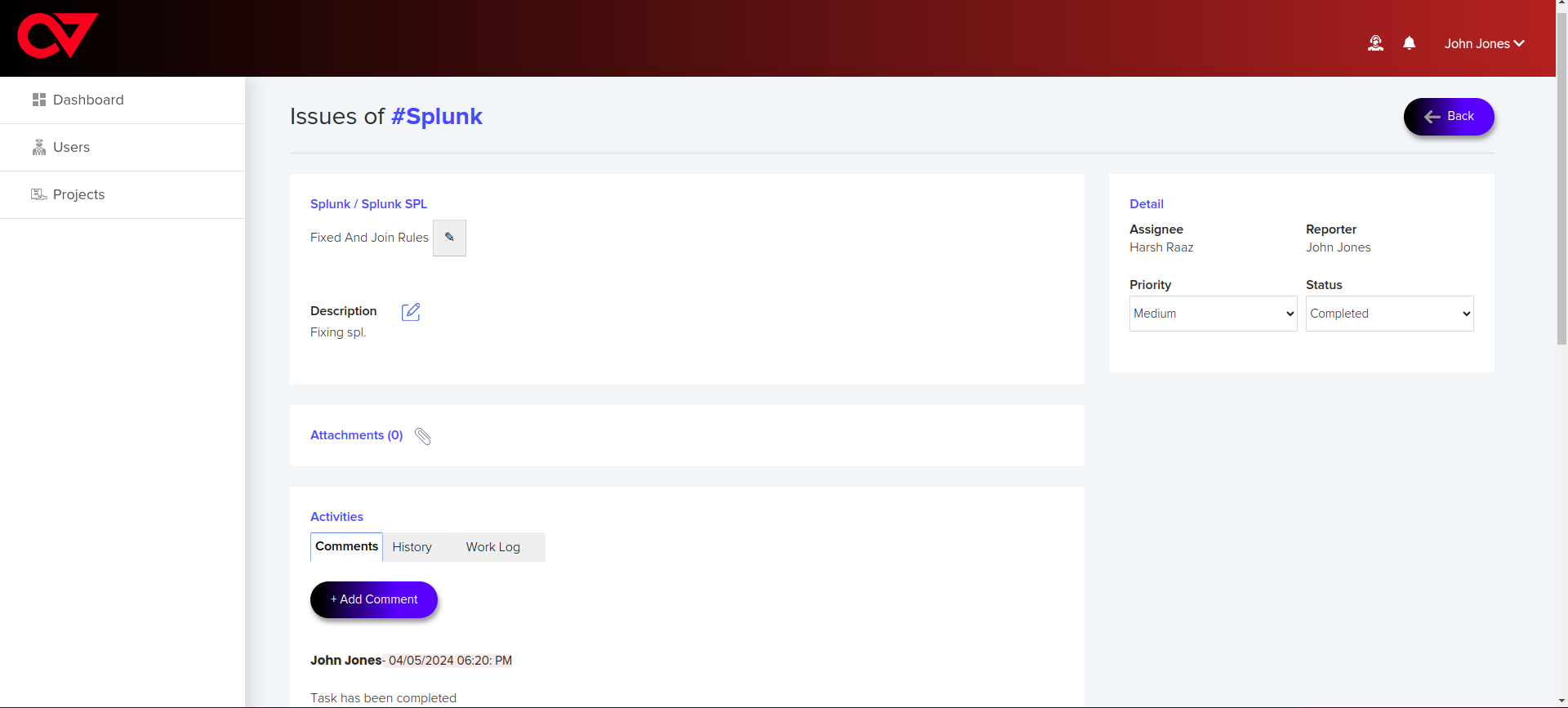The height and width of the screenshot is (708, 1568).
Task: Switch to the Comments tab
Action: 346,546
